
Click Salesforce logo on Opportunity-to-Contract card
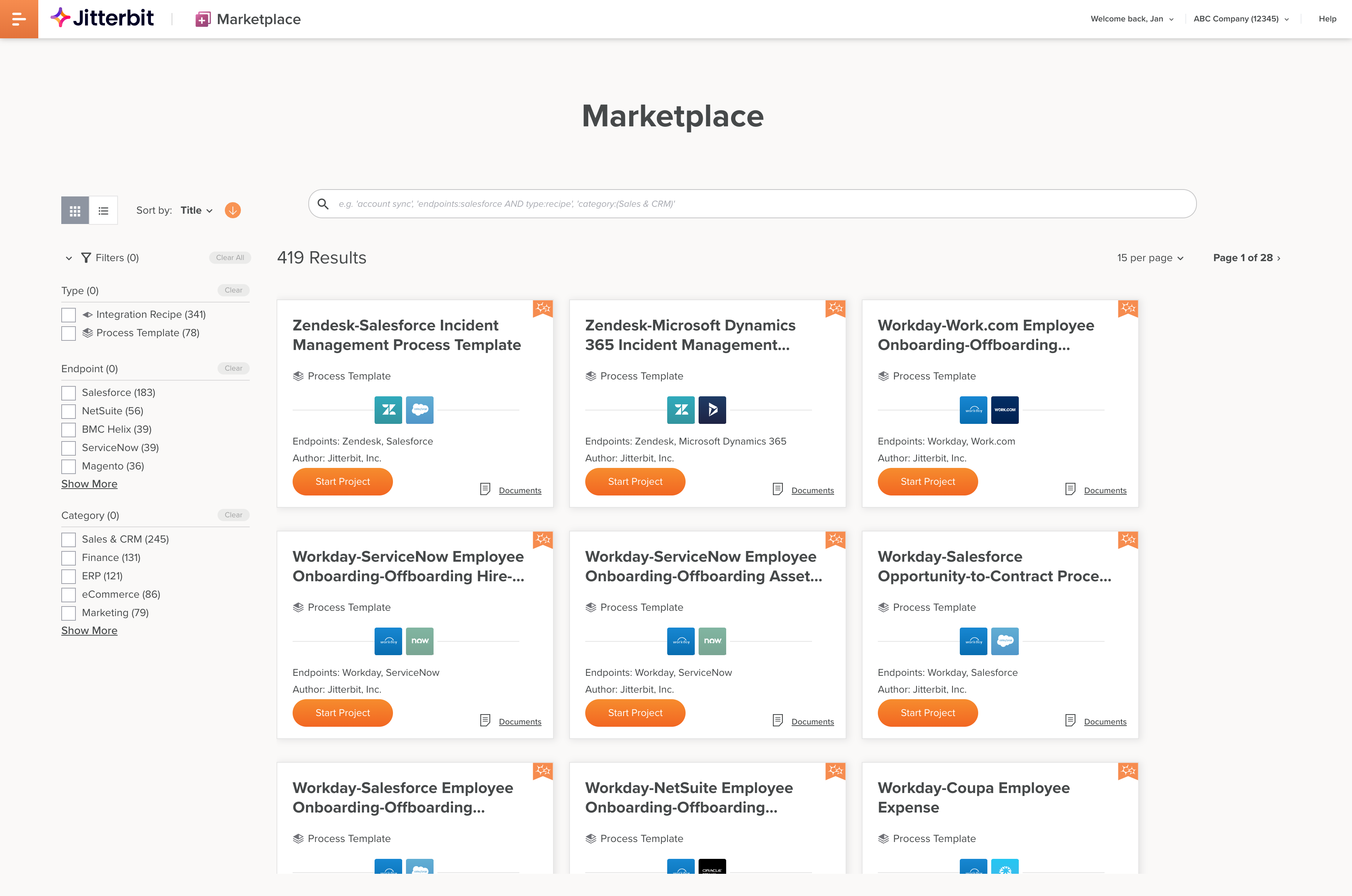[x=1005, y=641]
